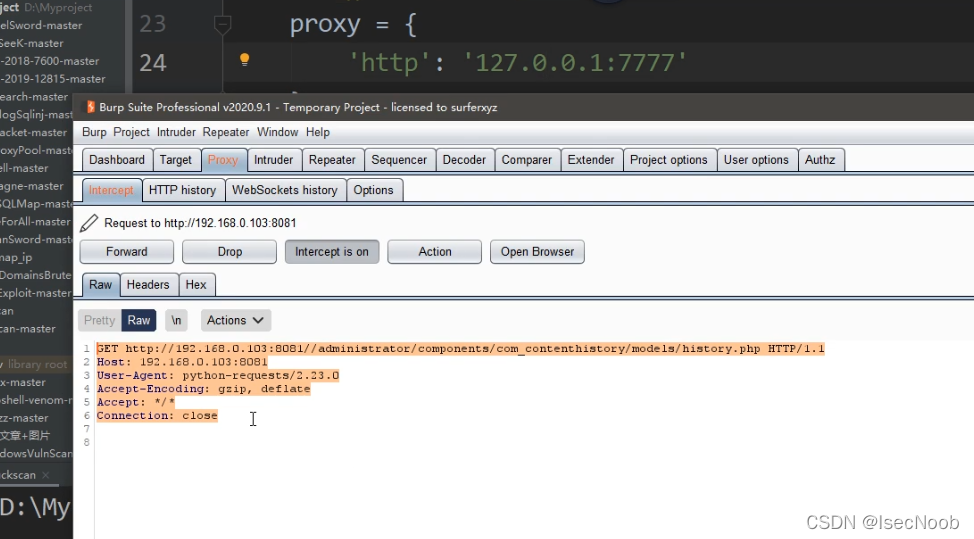Switch to the Hex message tab
Viewport: 974px width, 539px height.
pos(196,284)
